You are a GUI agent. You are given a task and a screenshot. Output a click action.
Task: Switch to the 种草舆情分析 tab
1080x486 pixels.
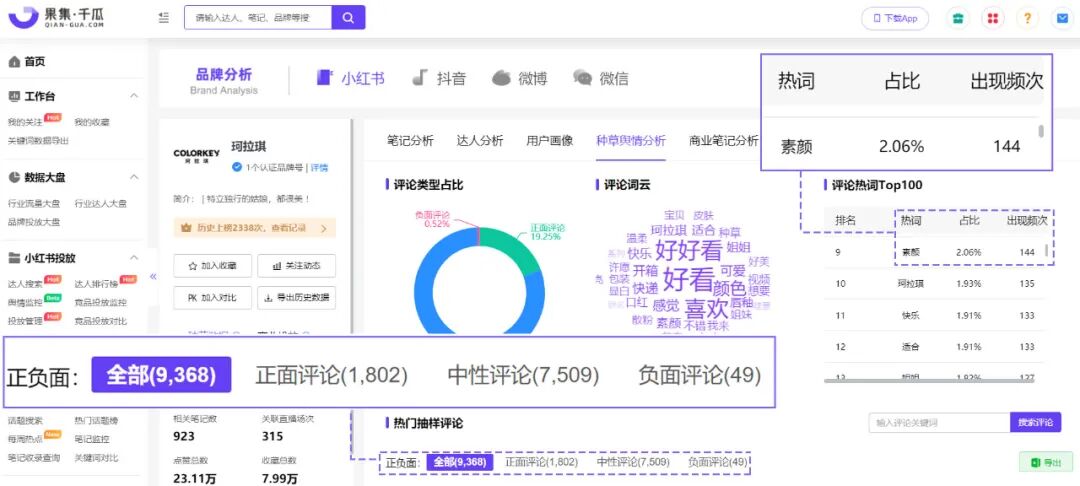pyautogui.click(x=631, y=140)
